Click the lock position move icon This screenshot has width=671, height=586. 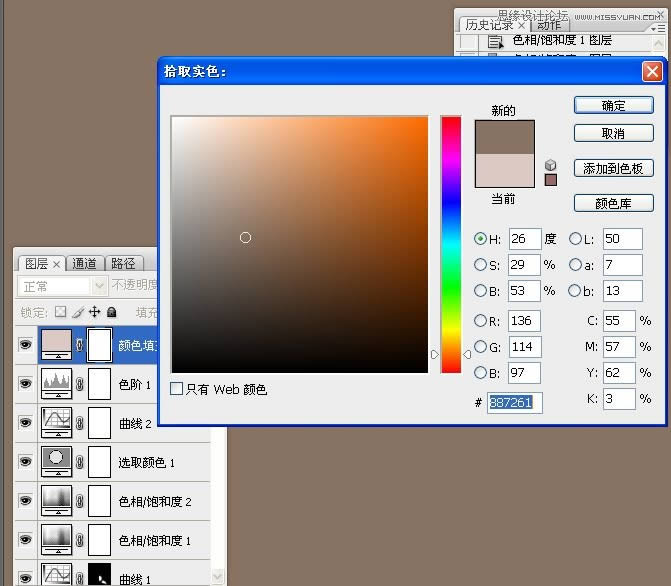click(95, 312)
